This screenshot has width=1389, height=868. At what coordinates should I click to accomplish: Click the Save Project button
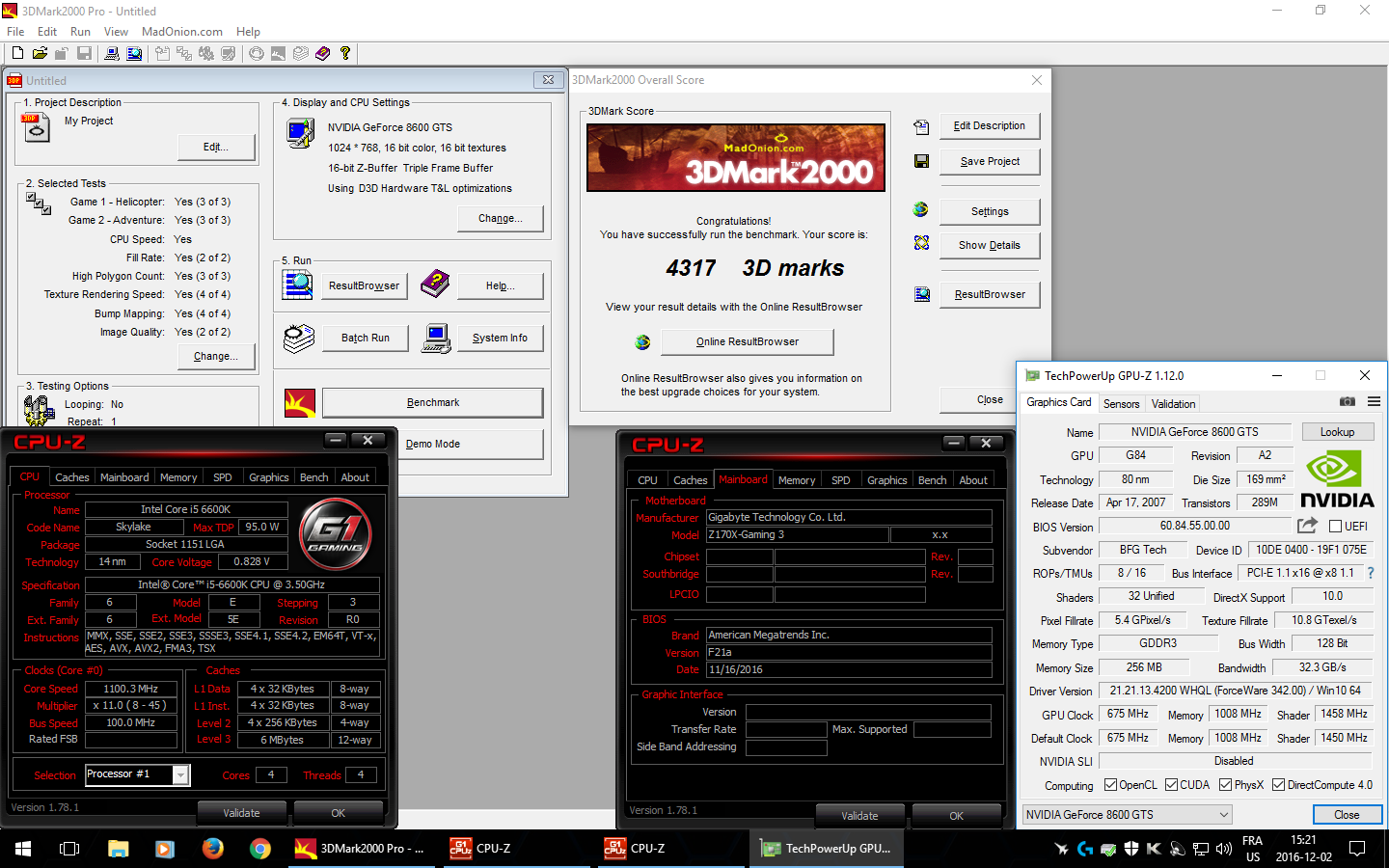point(990,161)
